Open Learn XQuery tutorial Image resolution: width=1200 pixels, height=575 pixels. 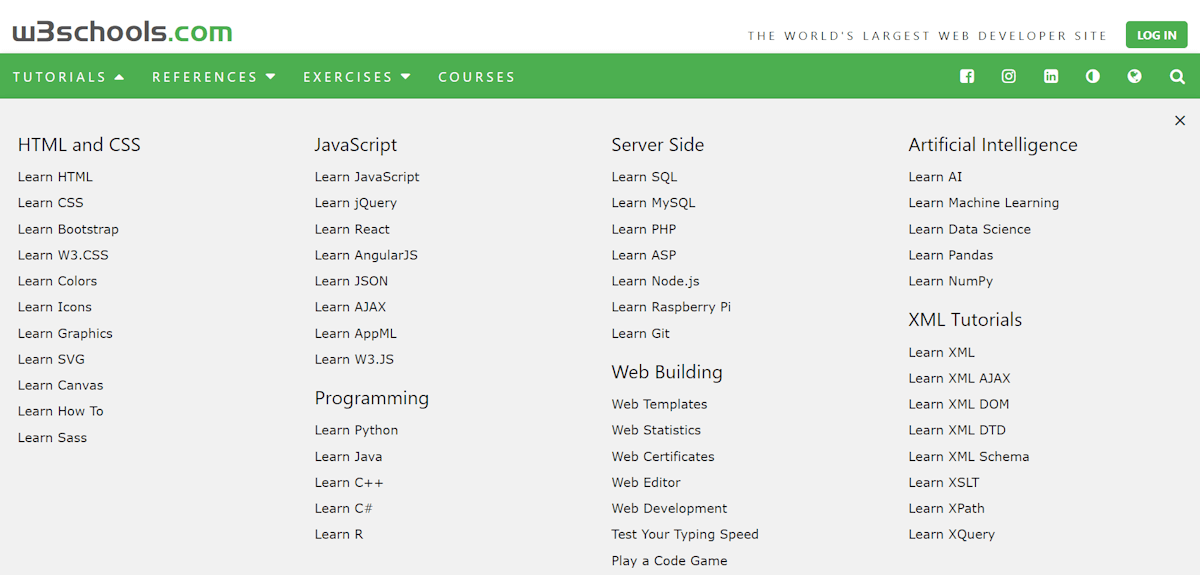pyautogui.click(x=952, y=534)
